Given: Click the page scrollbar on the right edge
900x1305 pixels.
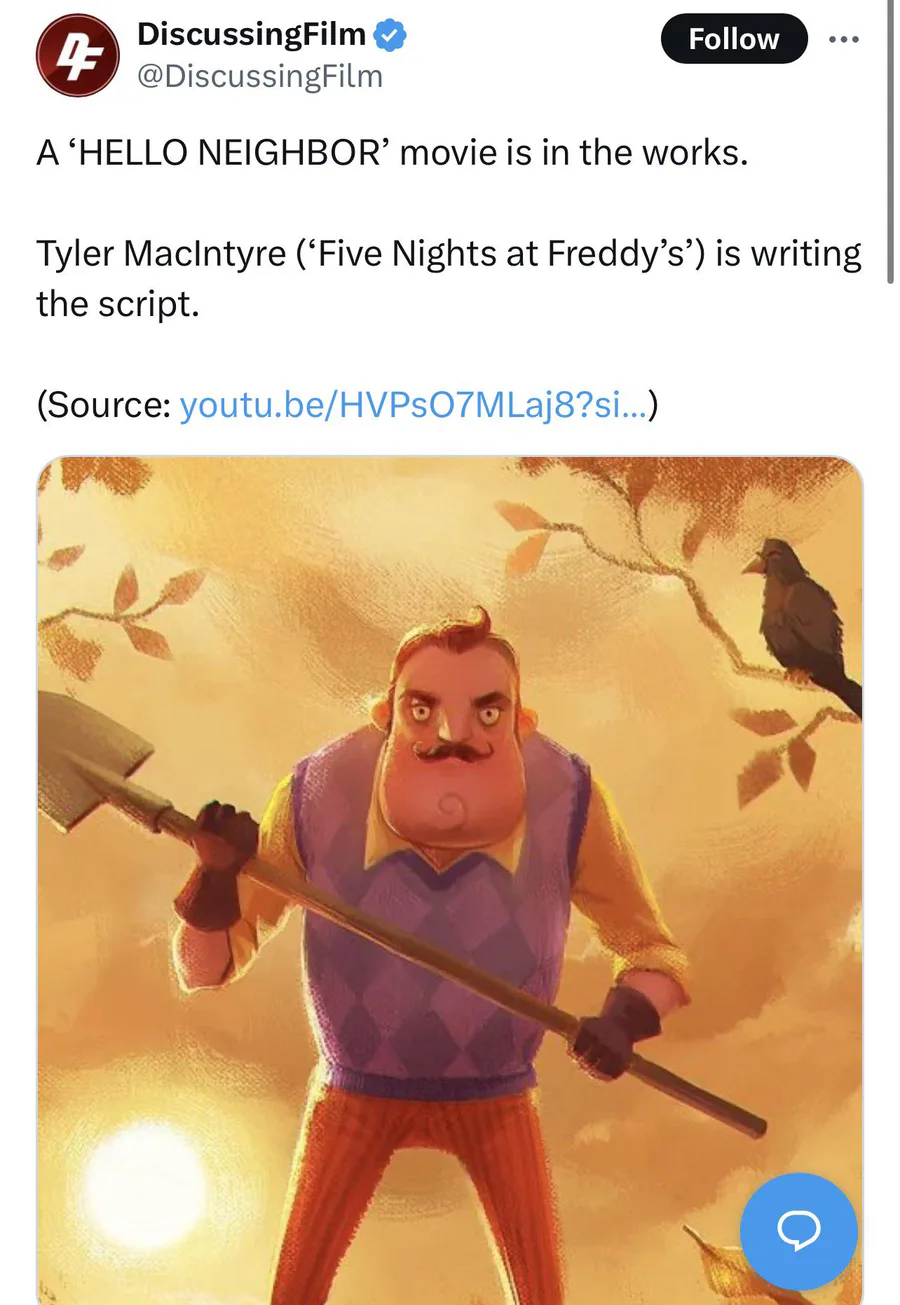Looking at the screenshot, I should [x=891, y=142].
